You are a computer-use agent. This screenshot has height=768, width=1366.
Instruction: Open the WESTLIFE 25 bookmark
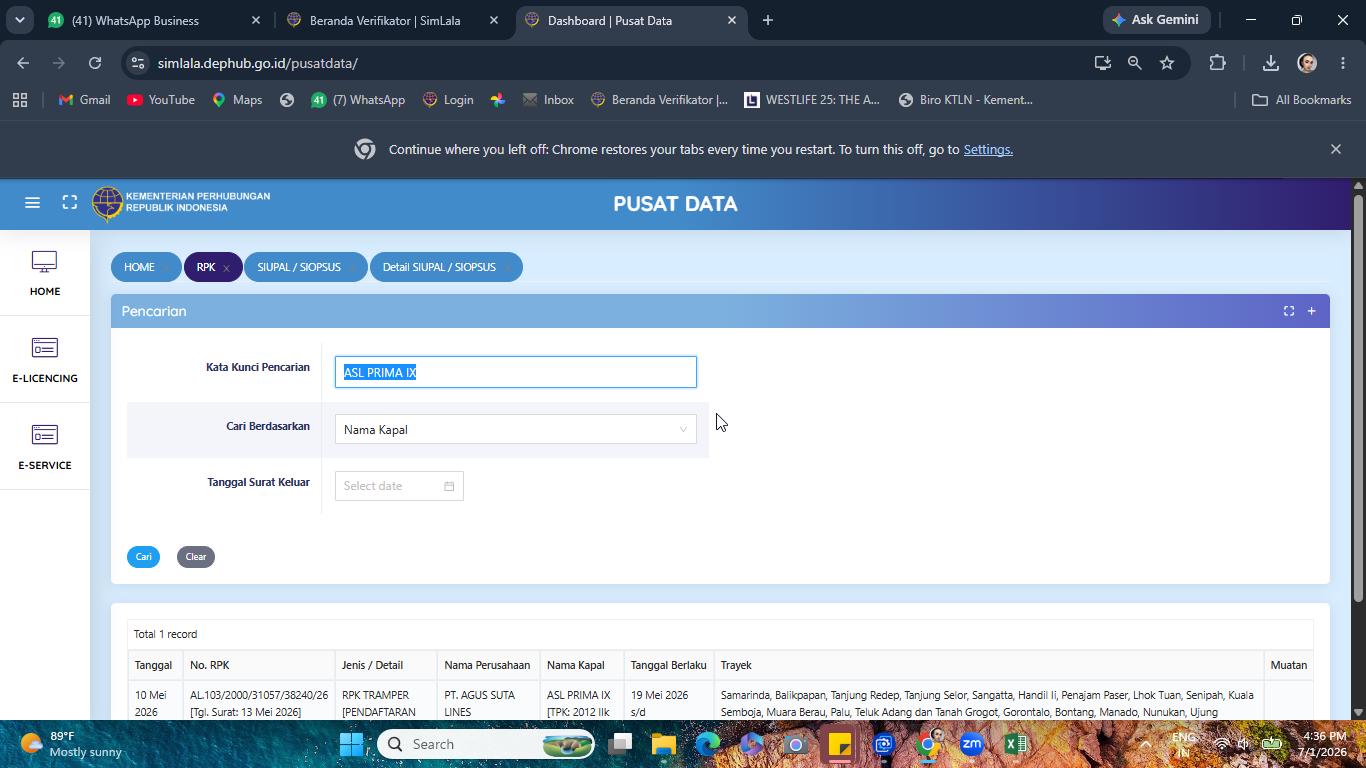point(811,100)
